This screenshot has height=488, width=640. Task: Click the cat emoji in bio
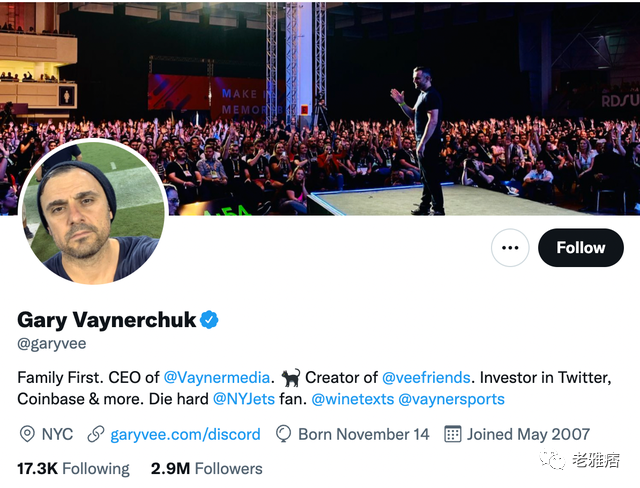291,377
